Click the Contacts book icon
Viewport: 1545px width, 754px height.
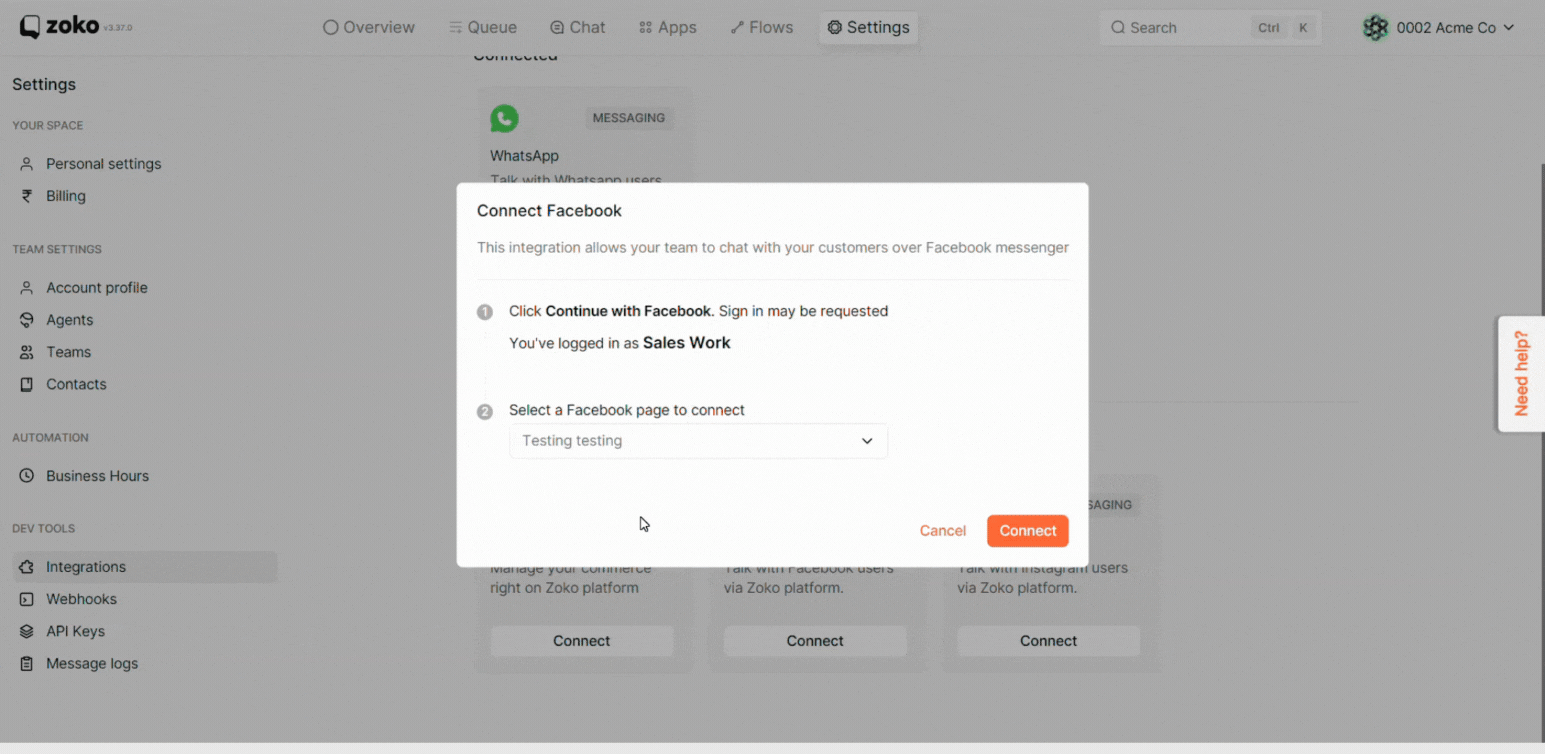tap(27, 384)
